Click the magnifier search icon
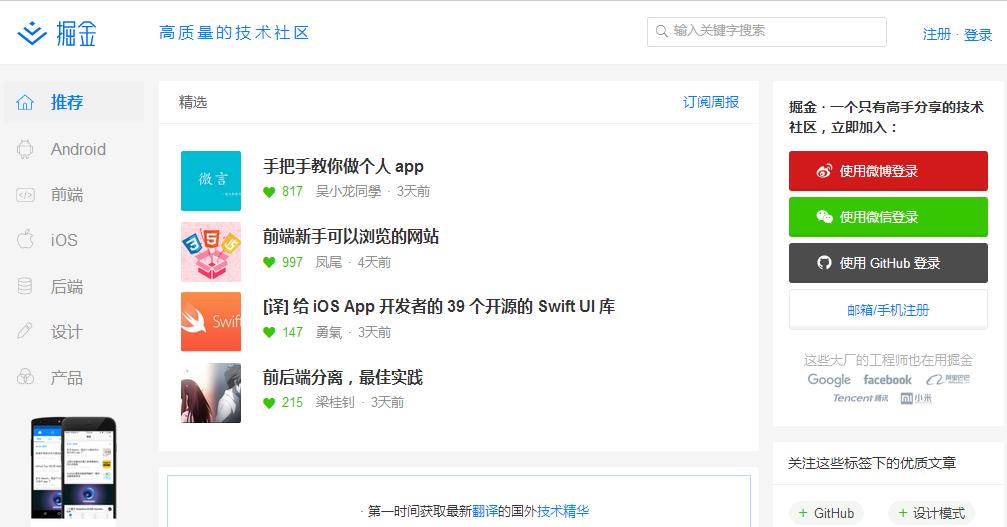This screenshot has height=527, width=1007. pyautogui.click(x=661, y=31)
